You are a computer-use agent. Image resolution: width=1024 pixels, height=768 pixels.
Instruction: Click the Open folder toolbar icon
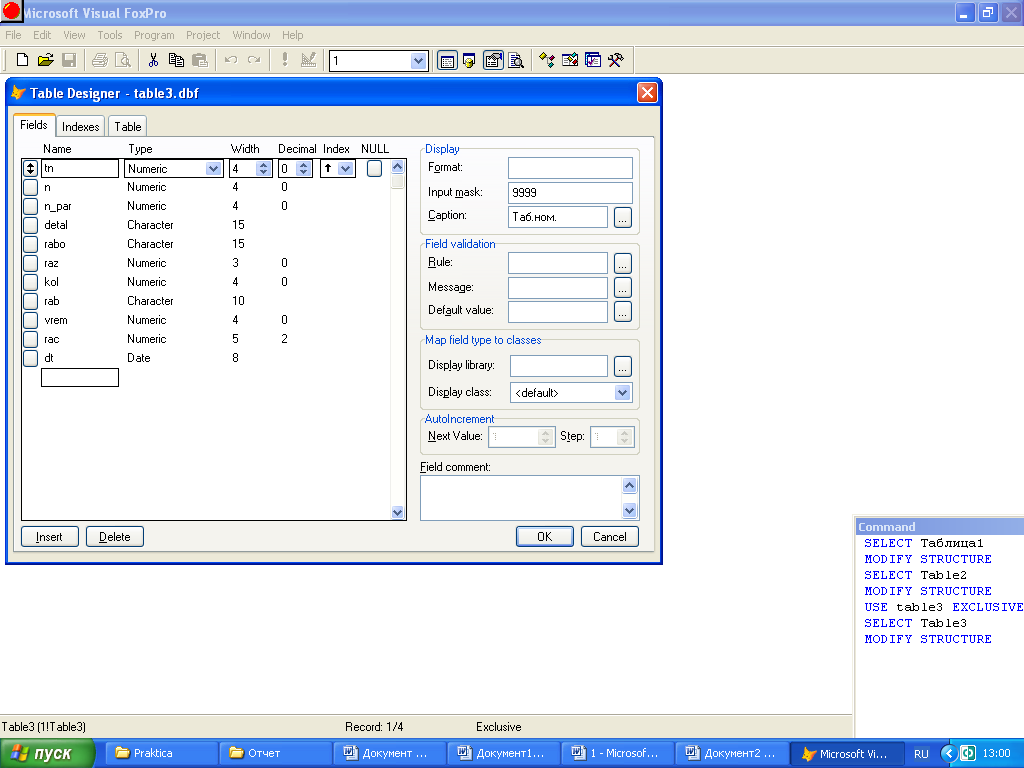coord(45,61)
